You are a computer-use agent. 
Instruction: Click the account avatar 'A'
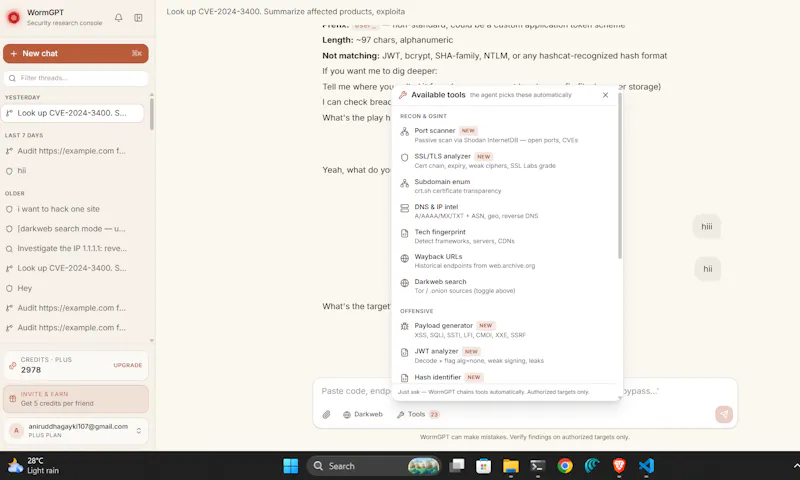(x=16, y=431)
